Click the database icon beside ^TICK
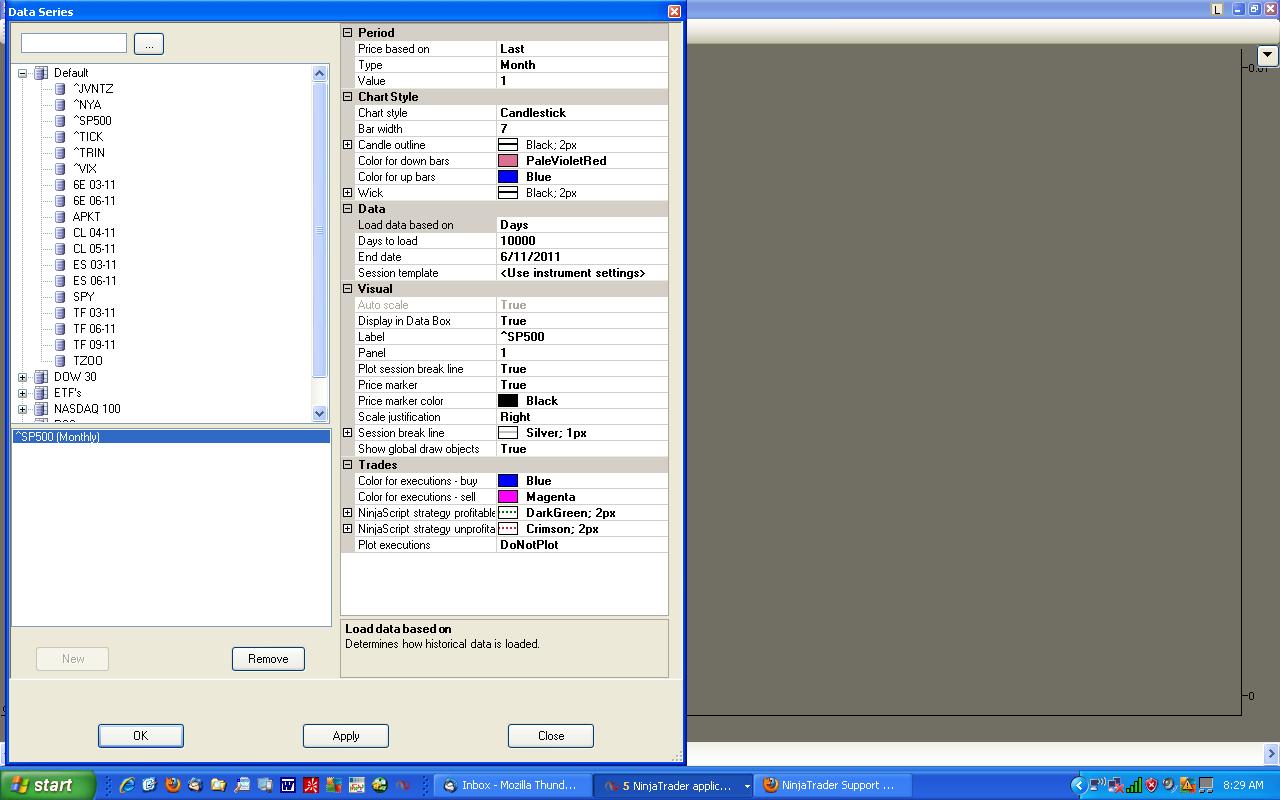This screenshot has height=800, width=1280. (x=60, y=137)
